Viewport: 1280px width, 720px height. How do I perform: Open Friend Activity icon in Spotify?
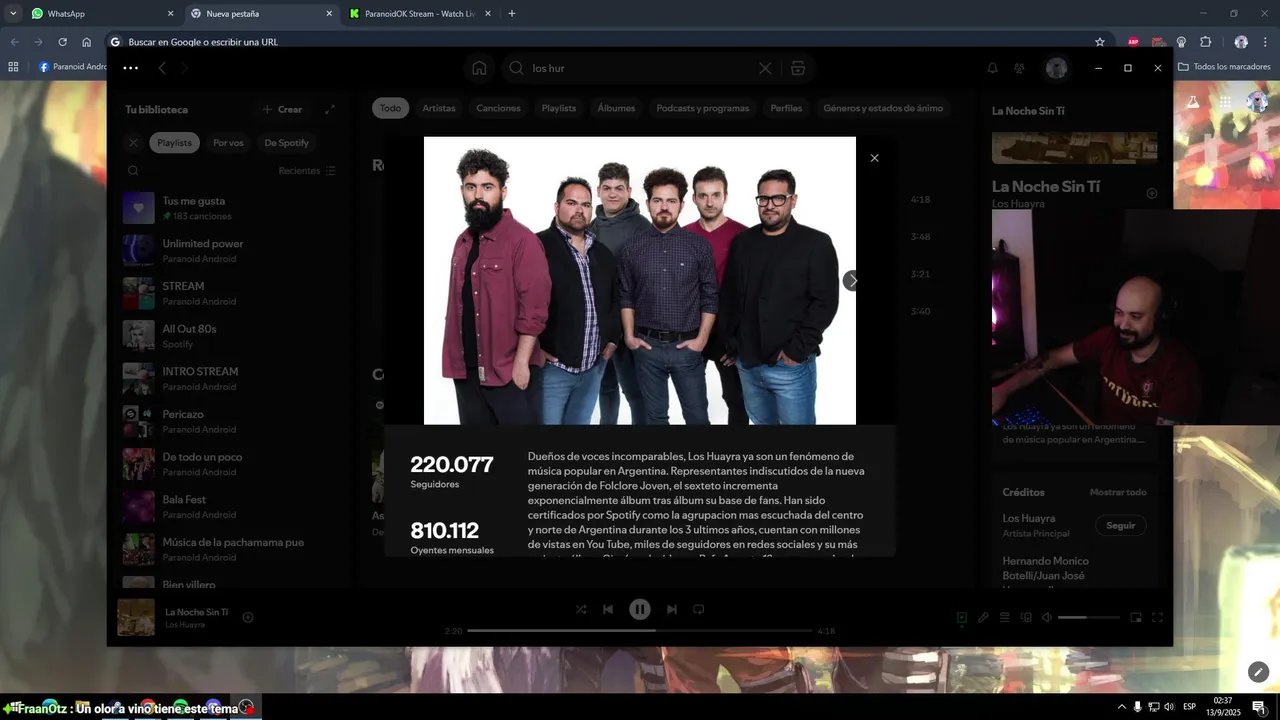1020,68
